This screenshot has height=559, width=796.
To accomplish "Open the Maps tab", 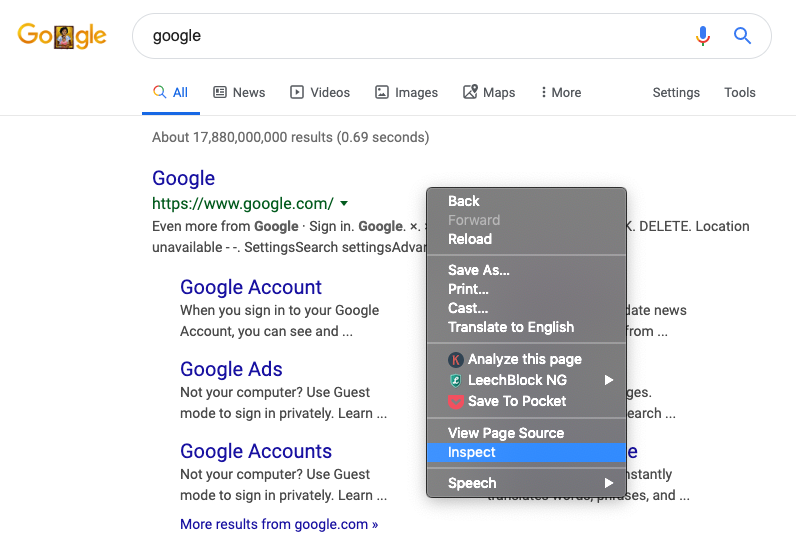I will (489, 92).
